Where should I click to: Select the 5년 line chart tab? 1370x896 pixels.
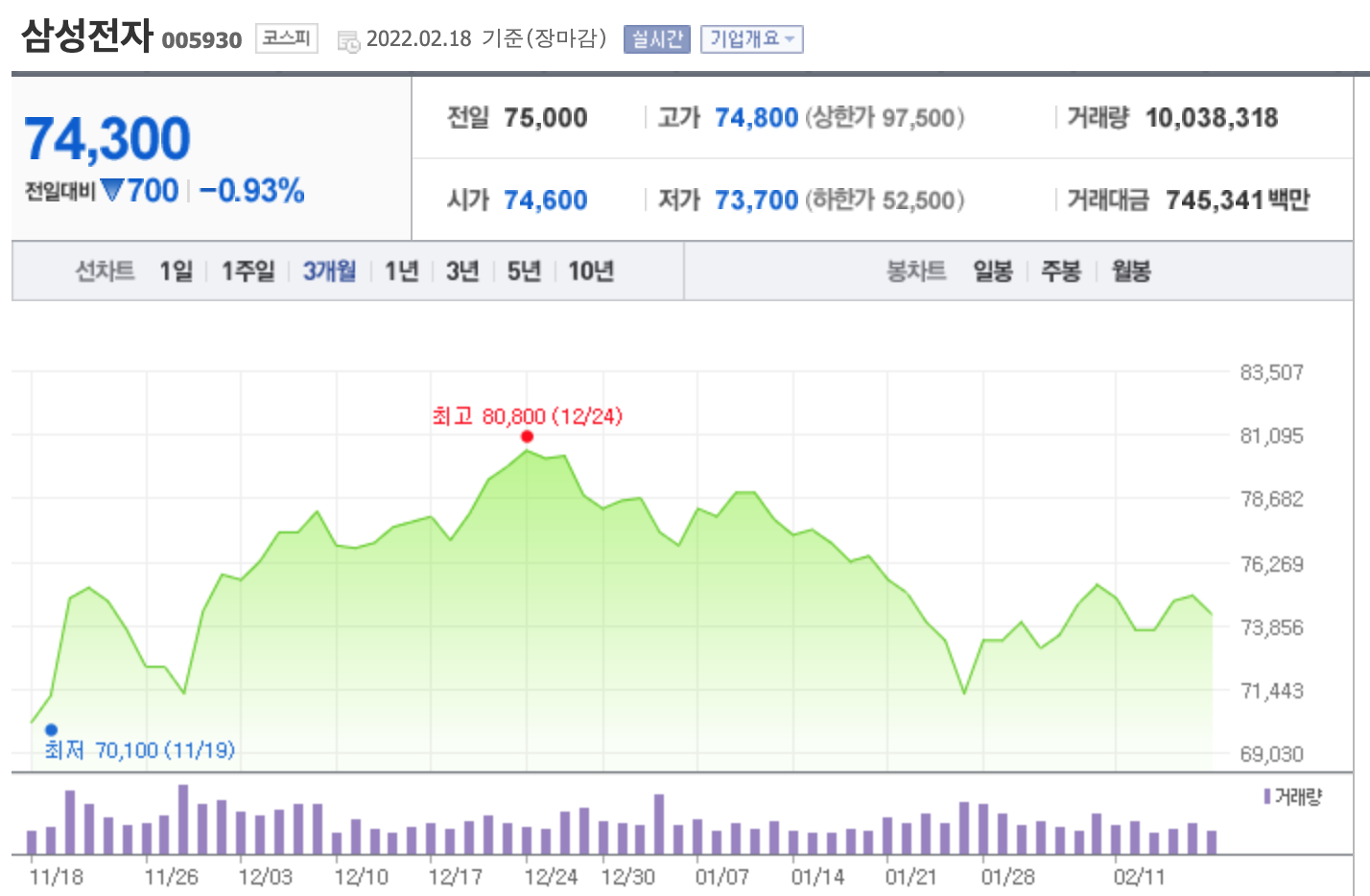[524, 271]
